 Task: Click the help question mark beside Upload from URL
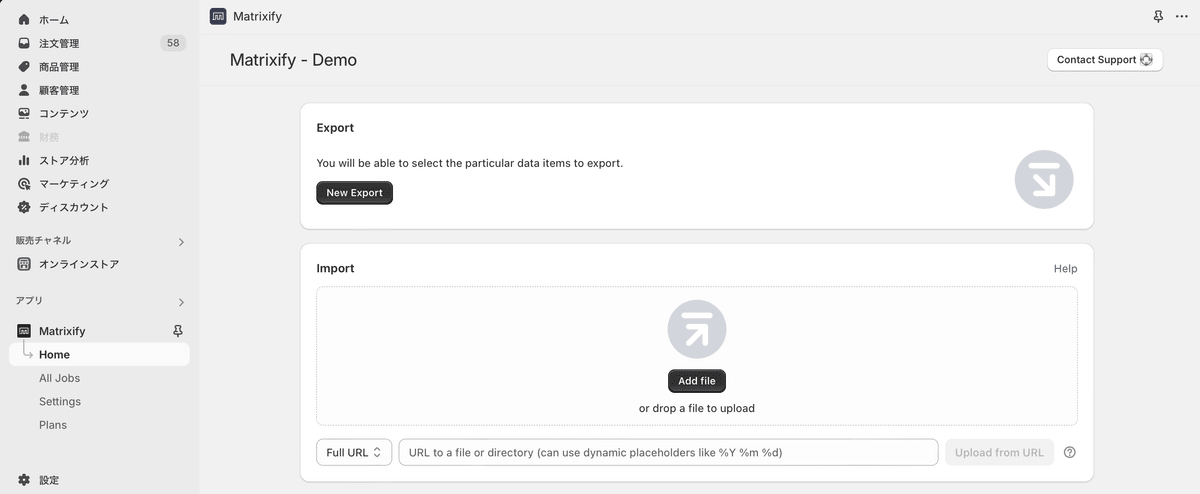[1070, 452]
